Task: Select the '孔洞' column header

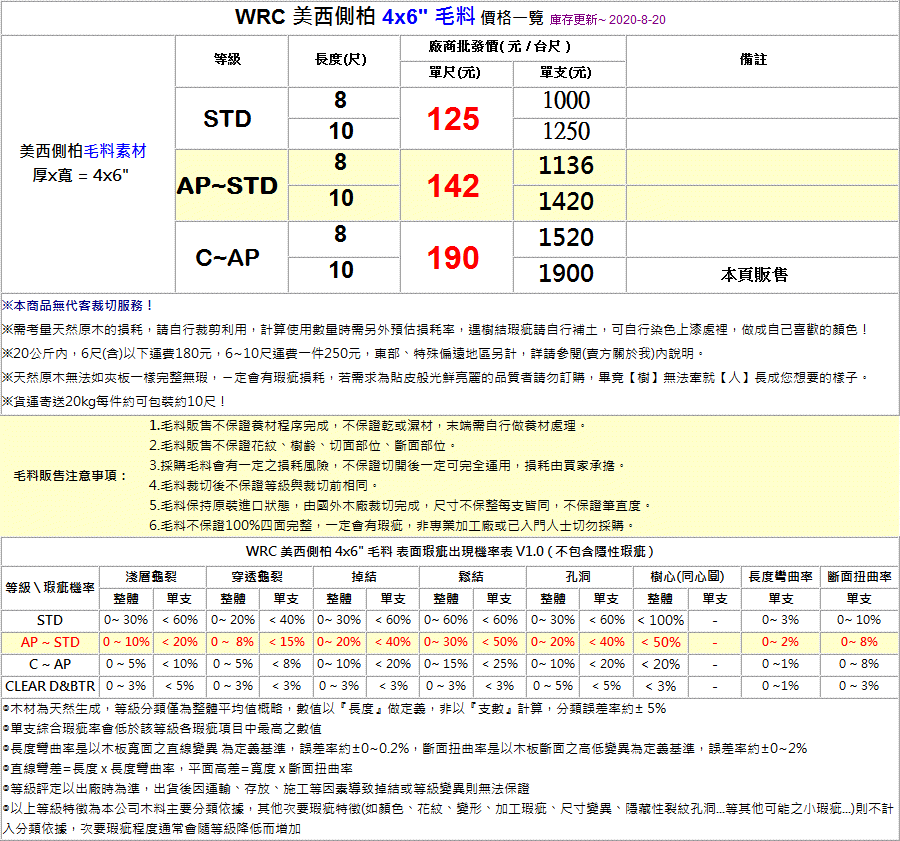Action: [x=579, y=577]
